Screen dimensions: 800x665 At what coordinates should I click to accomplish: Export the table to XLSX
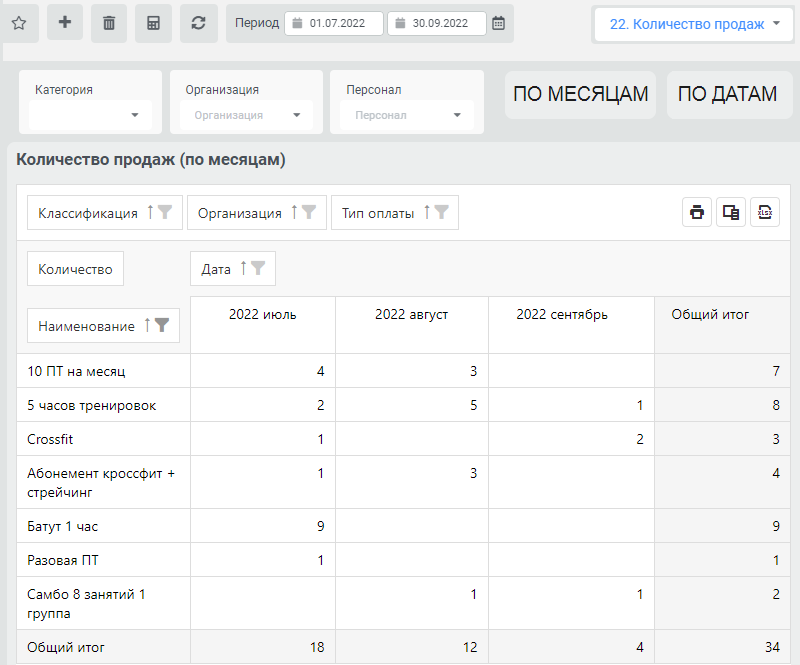tap(765, 212)
